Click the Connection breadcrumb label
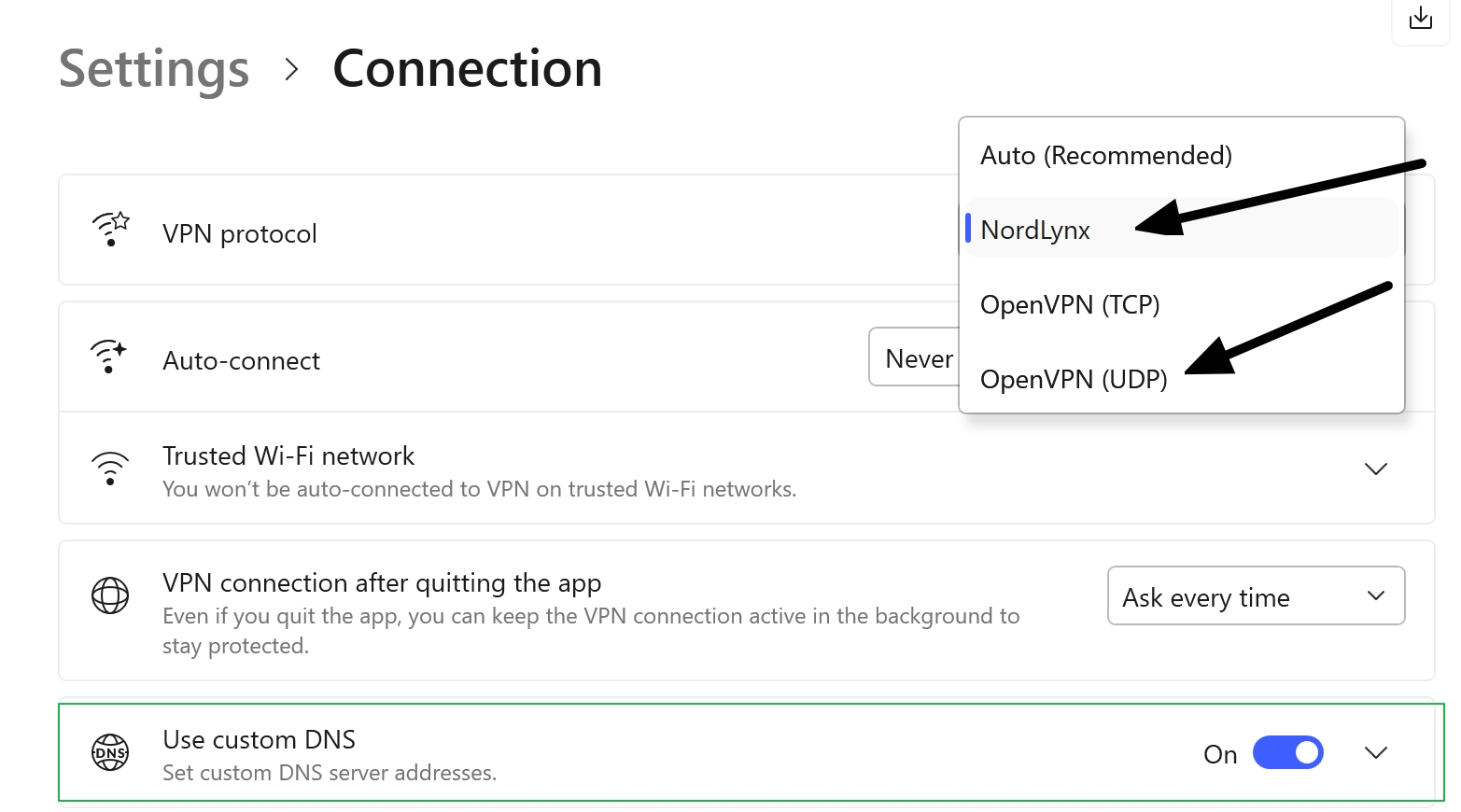1461x812 pixels. tap(467, 68)
